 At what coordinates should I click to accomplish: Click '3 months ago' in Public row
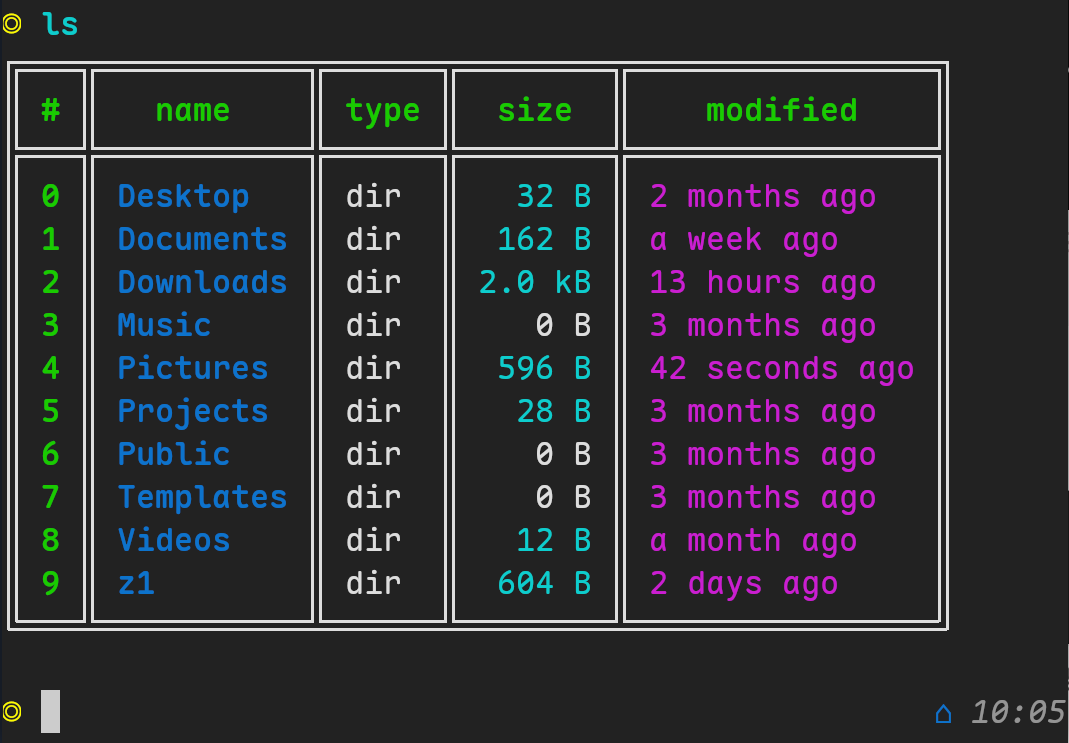coord(763,455)
